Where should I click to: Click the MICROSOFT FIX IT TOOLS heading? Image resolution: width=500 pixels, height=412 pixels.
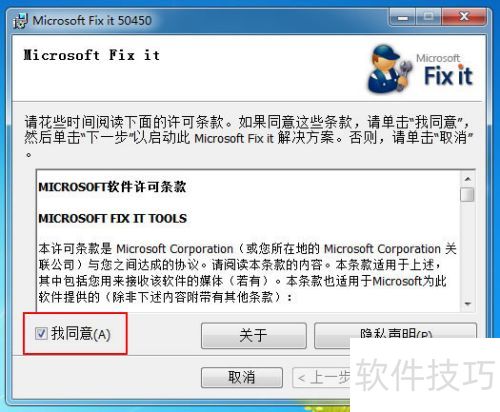pos(113,219)
